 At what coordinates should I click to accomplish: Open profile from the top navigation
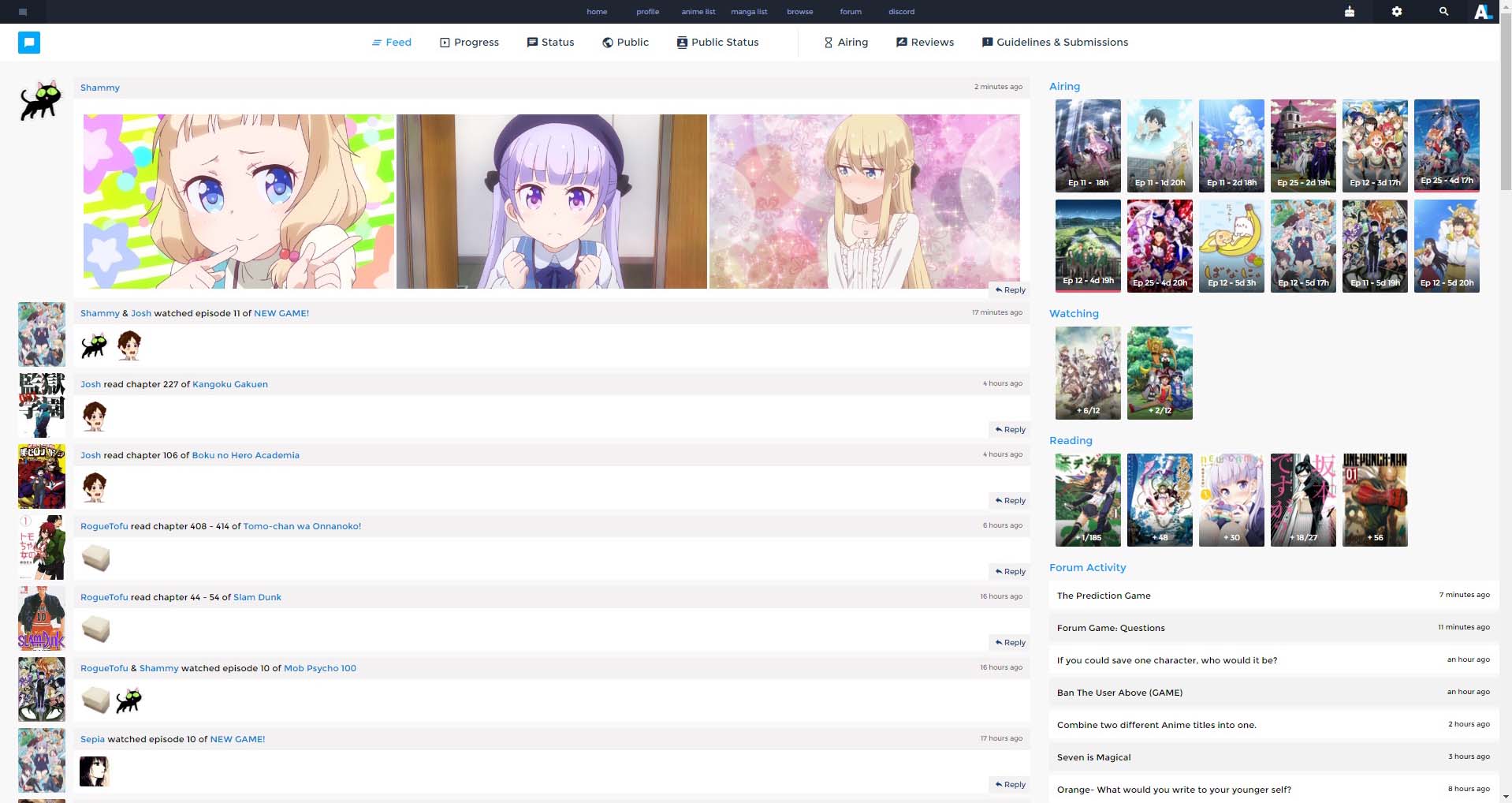tap(647, 12)
